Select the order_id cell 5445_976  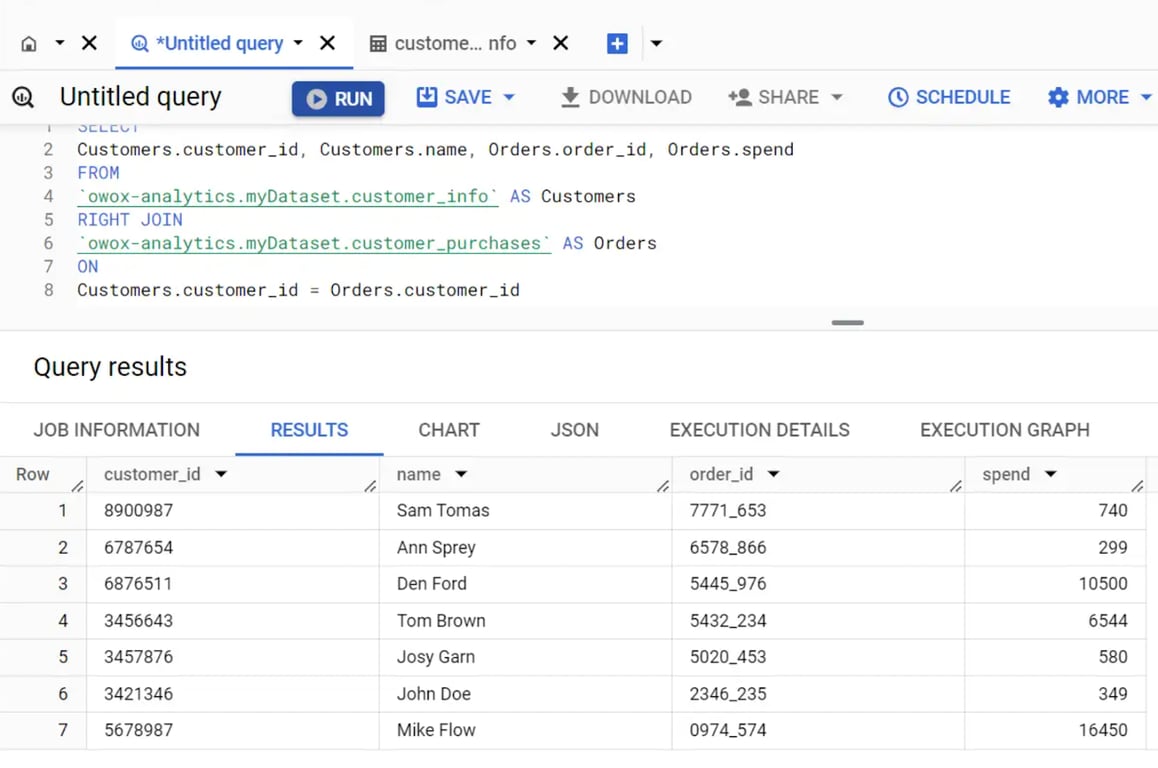click(x=818, y=584)
